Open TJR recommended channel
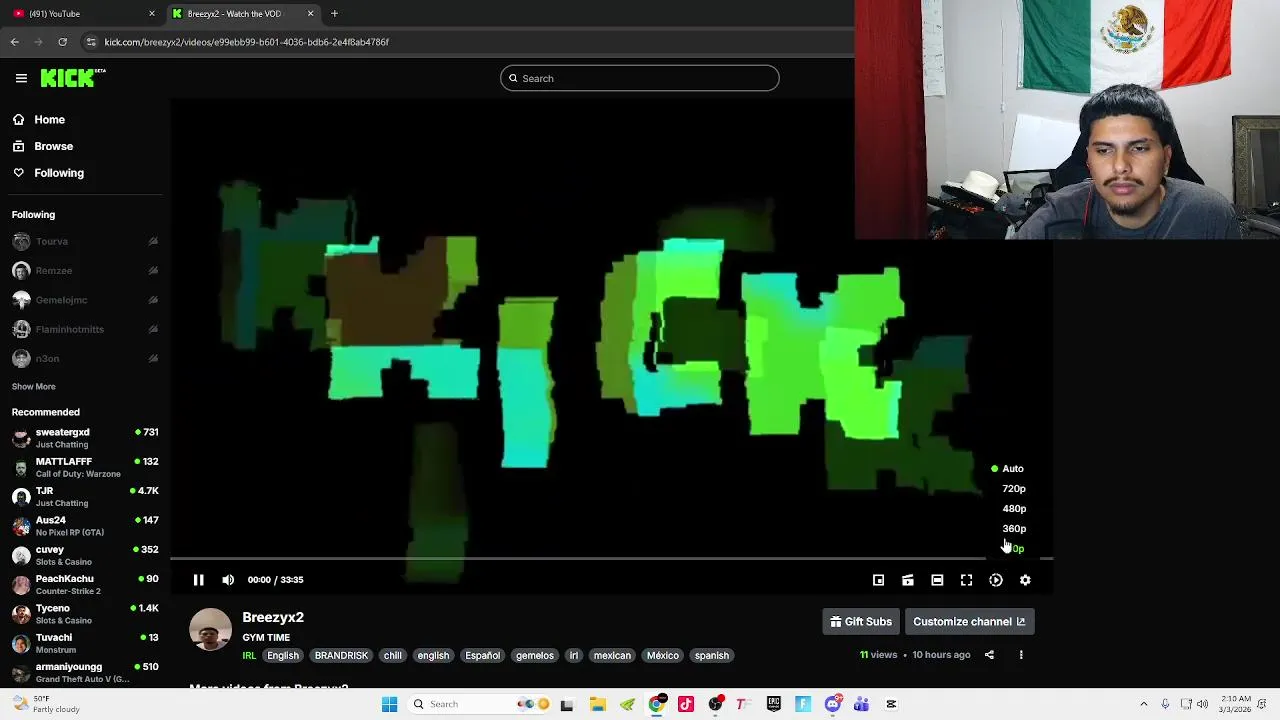1280x720 pixels. tap(85, 497)
